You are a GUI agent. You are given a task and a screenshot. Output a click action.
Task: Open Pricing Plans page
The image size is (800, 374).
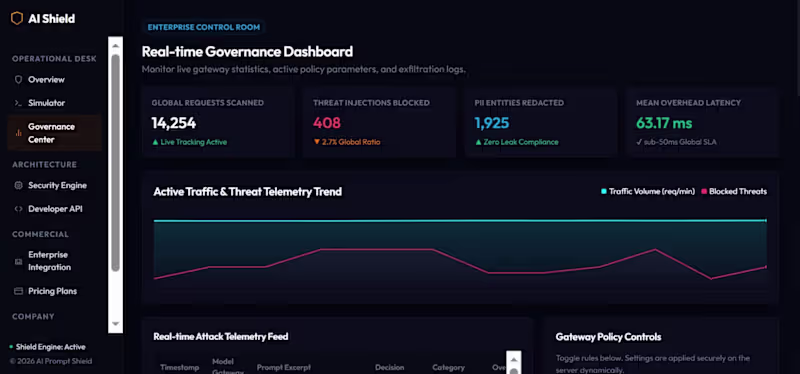53,291
